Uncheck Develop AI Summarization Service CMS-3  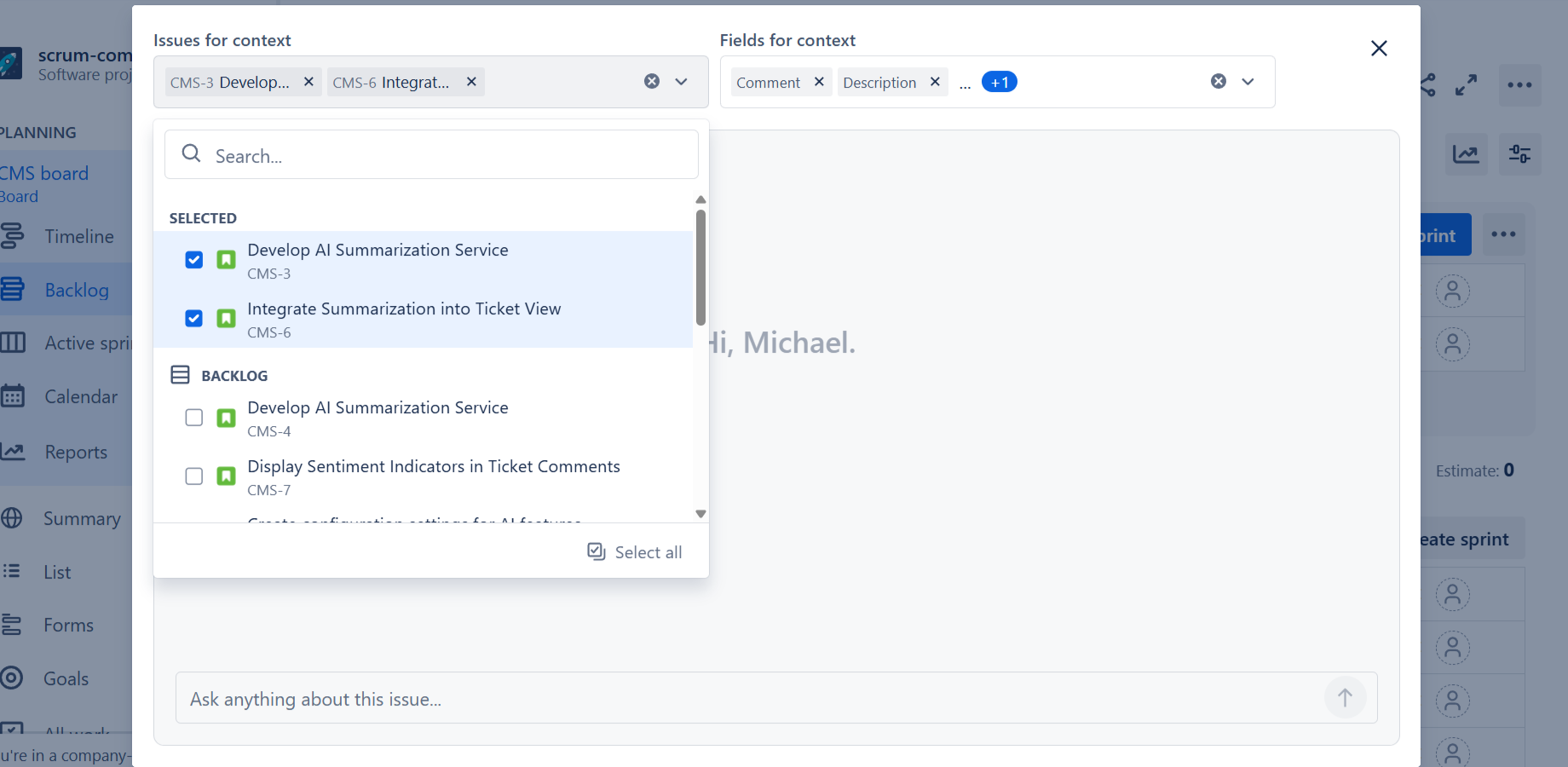(x=194, y=260)
